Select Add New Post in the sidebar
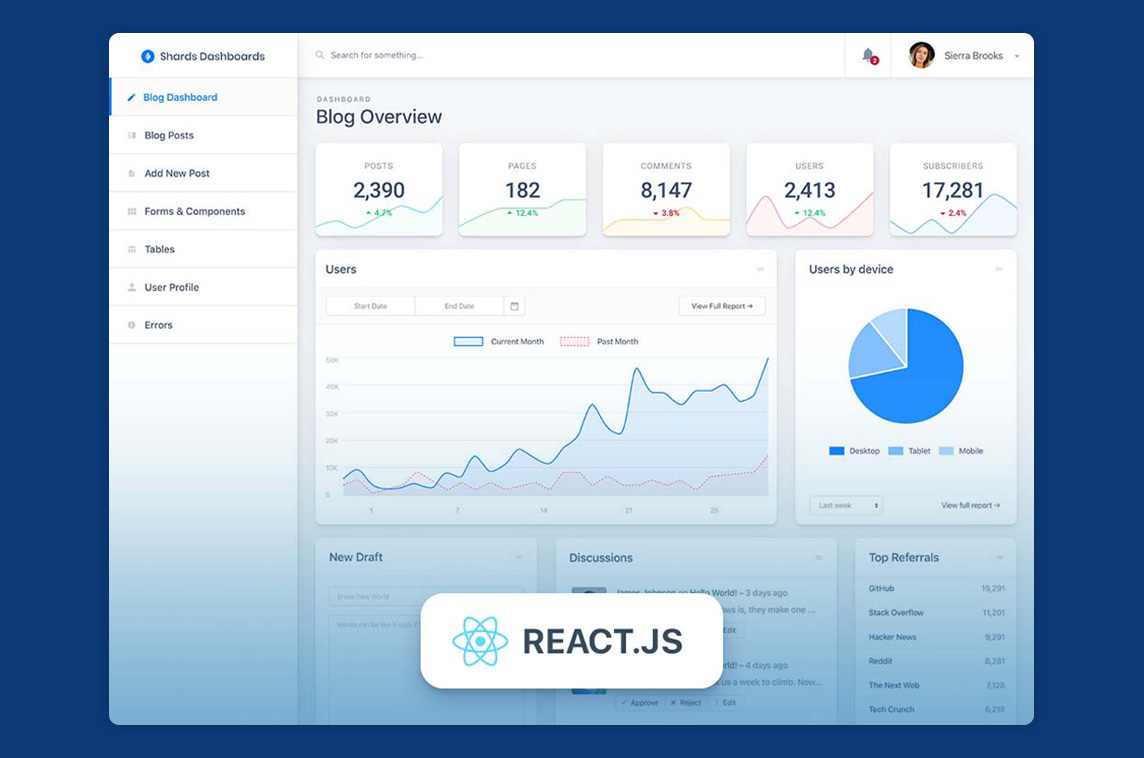The height and width of the screenshot is (758, 1144). pyautogui.click(x=204, y=173)
